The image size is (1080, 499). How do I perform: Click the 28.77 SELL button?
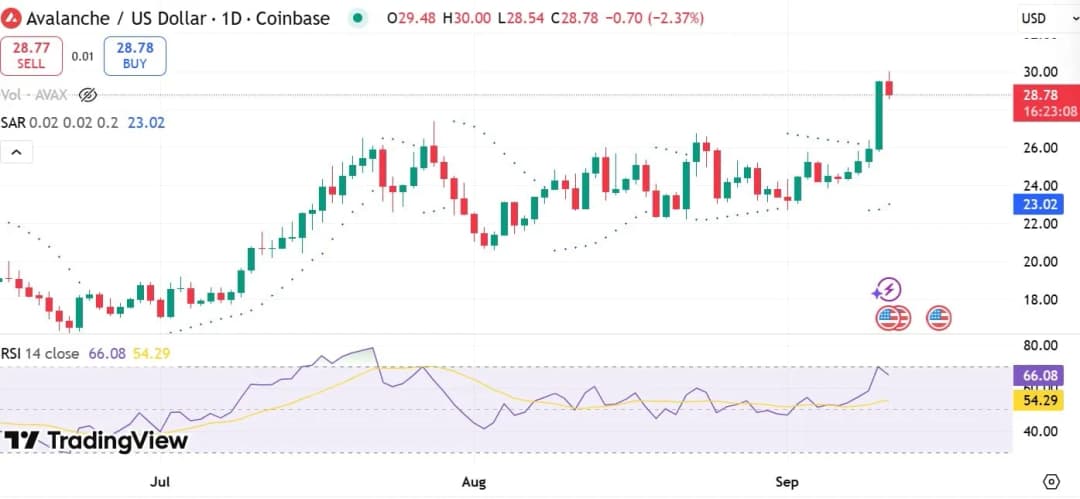tap(31, 56)
